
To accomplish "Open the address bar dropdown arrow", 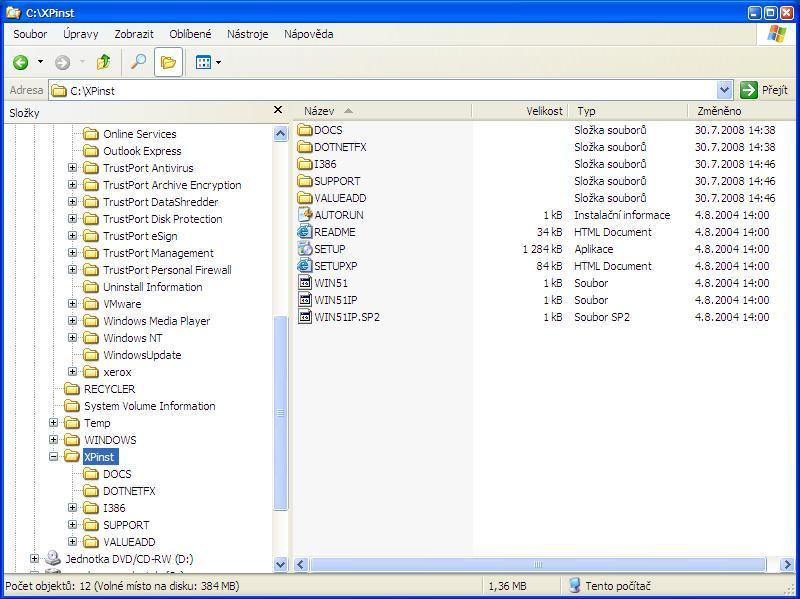I will tap(724, 90).
